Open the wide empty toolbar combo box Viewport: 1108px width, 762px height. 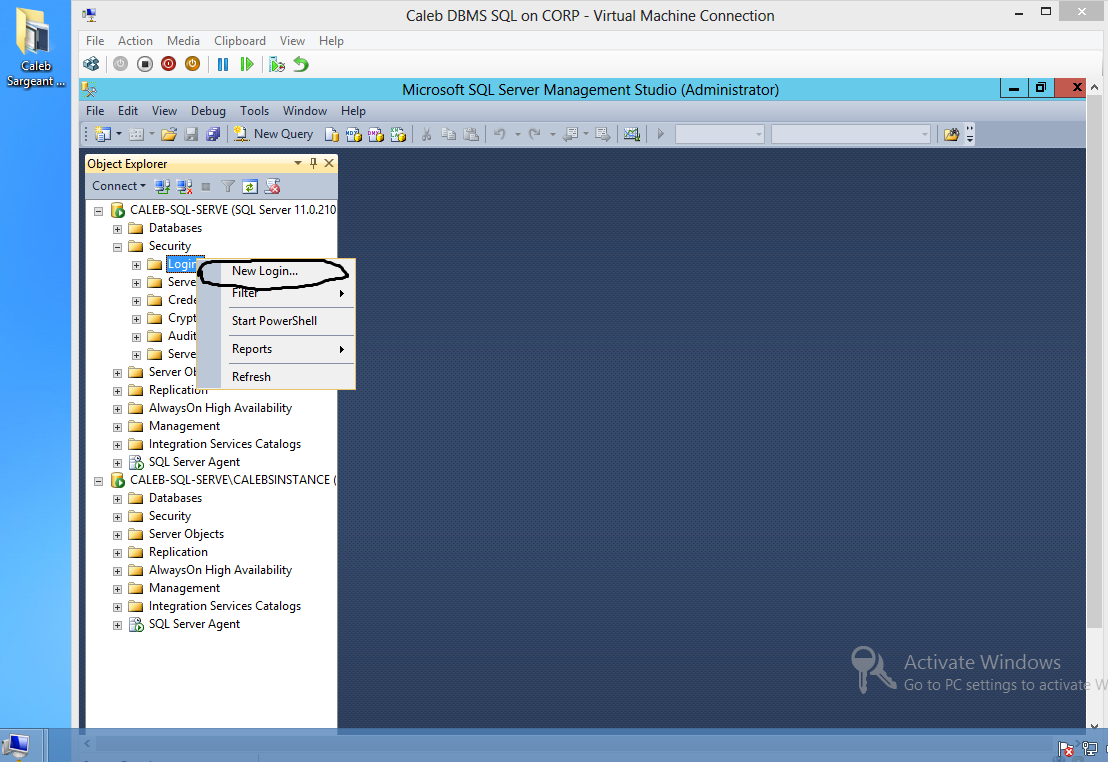851,134
